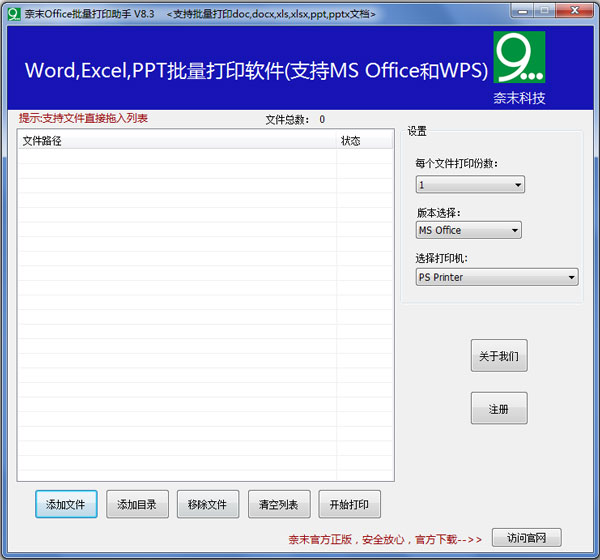Viewport: 600px width, 560px height.
Task: Click the 设置 group label
Action: (417, 131)
